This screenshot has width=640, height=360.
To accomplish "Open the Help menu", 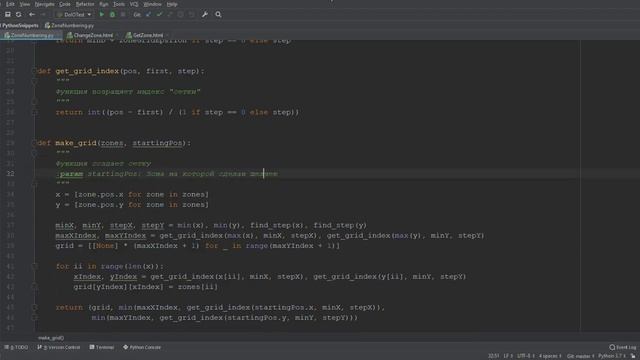I will click(172, 4).
